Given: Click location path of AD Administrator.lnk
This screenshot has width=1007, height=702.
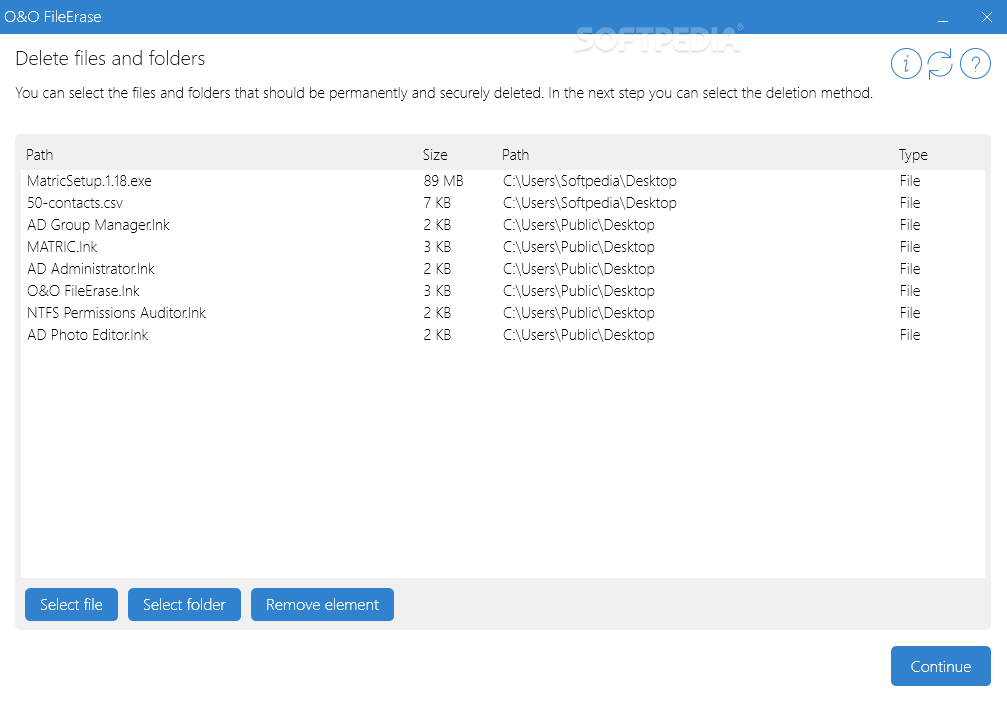Looking at the screenshot, I should (x=579, y=268).
